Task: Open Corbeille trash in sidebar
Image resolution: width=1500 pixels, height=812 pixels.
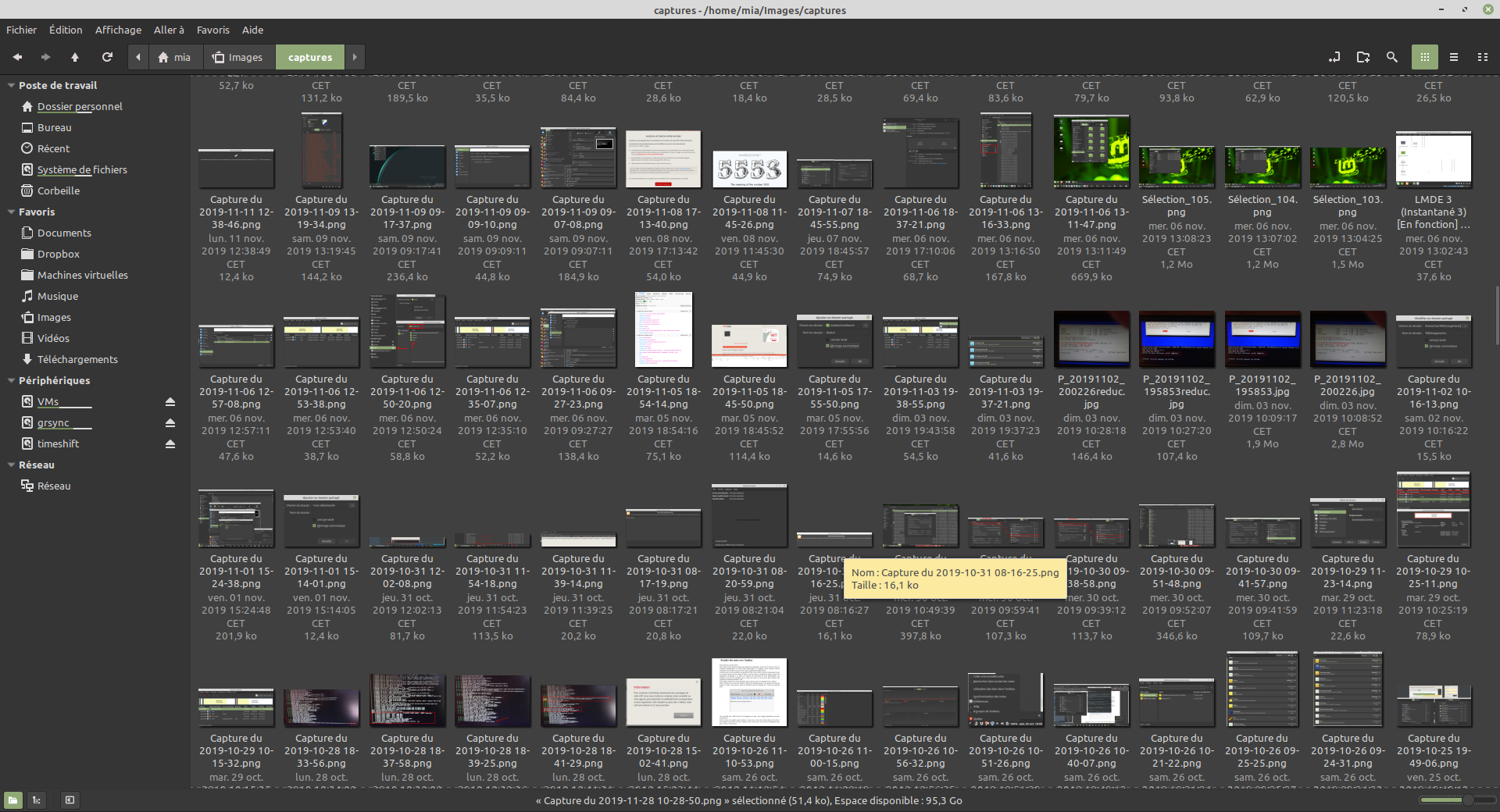Action: [59, 191]
